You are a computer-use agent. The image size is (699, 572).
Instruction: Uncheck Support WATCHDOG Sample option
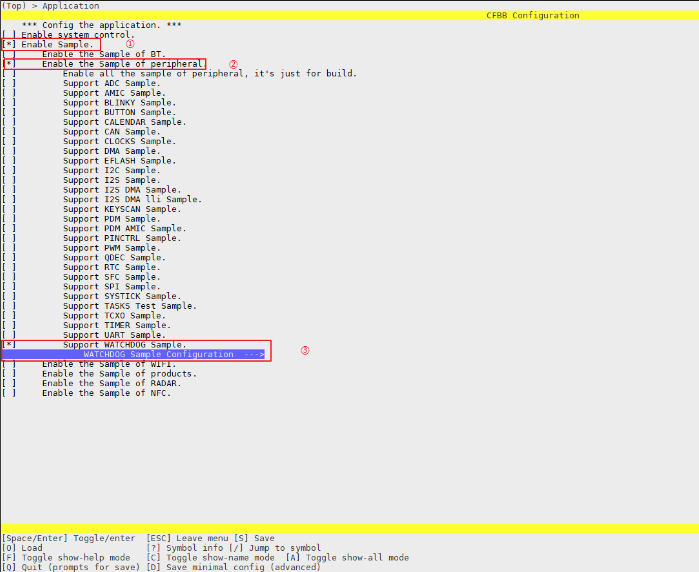coord(9,345)
